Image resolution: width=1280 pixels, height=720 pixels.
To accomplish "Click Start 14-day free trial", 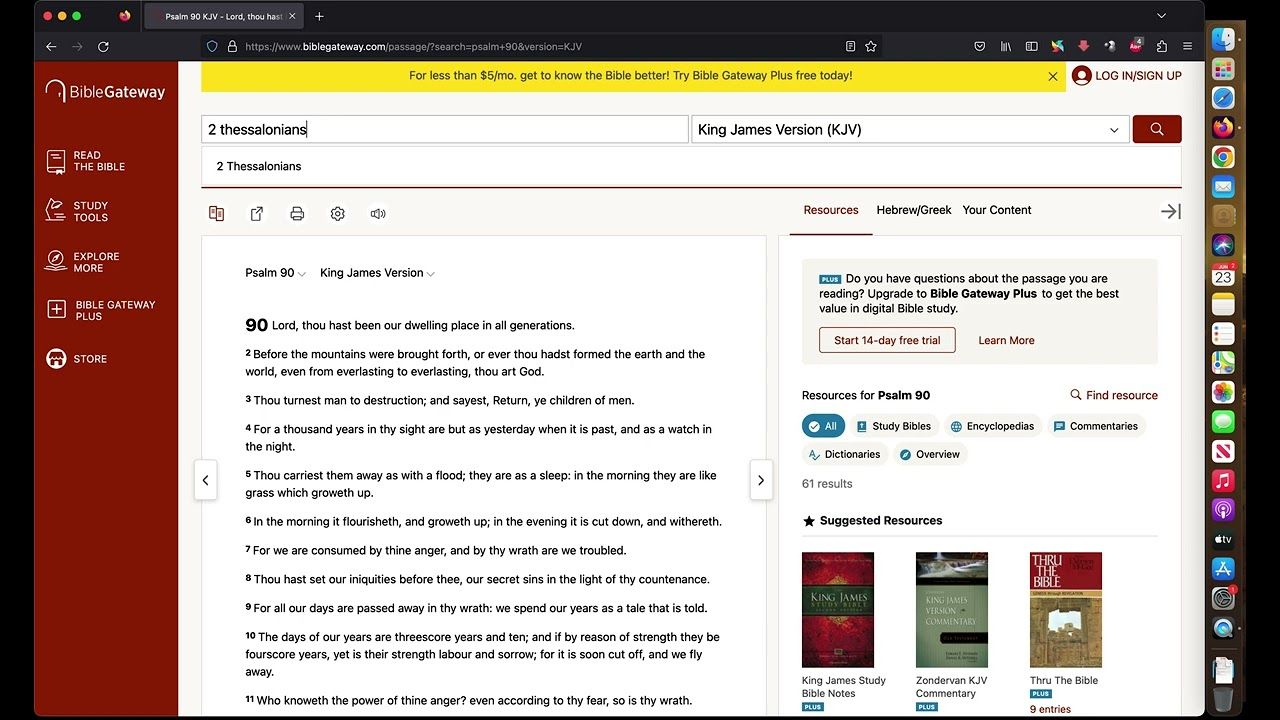I will pyautogui.click(x=887, y=340).
